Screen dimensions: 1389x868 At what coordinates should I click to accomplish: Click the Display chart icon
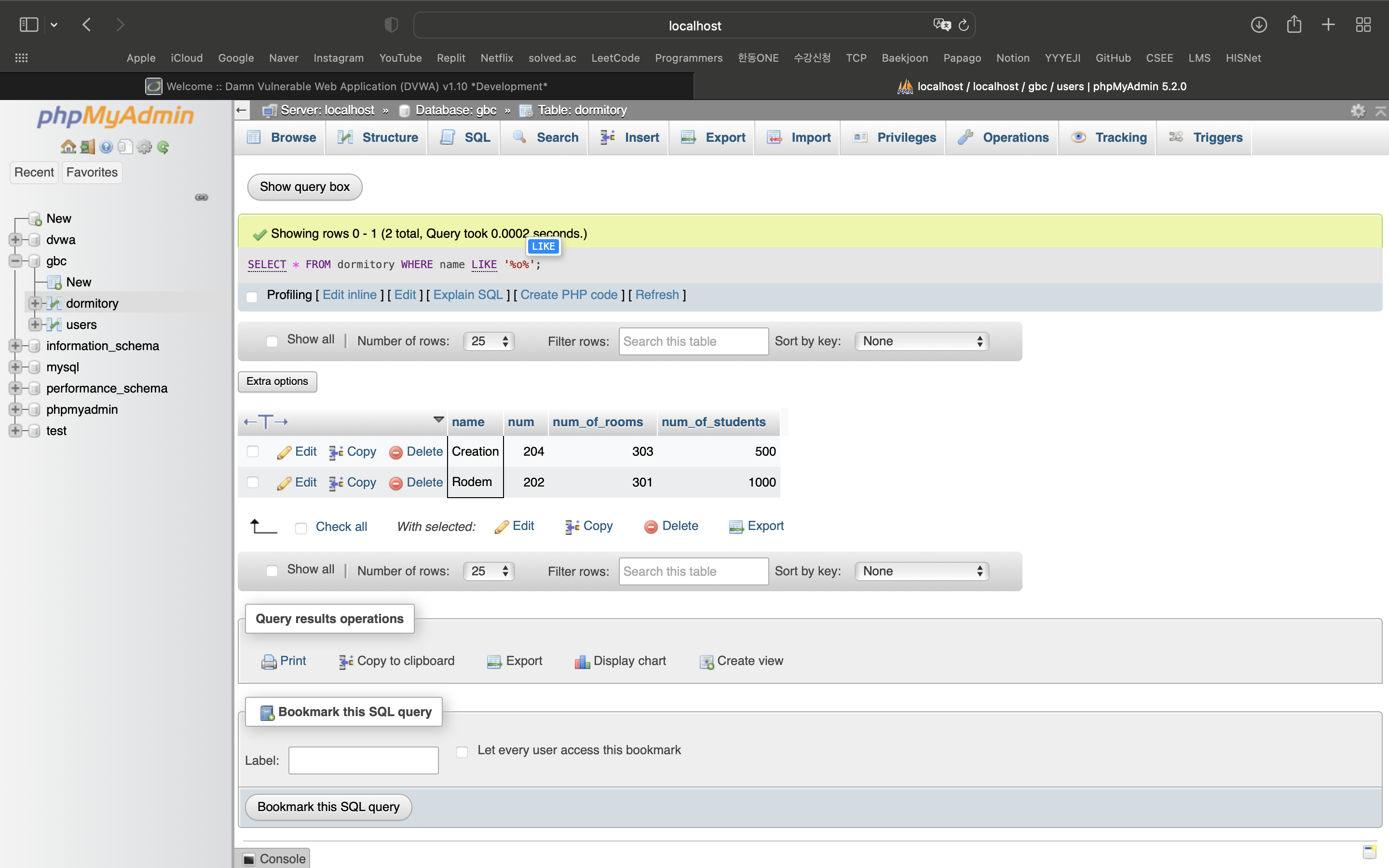[x=582, y=661]
